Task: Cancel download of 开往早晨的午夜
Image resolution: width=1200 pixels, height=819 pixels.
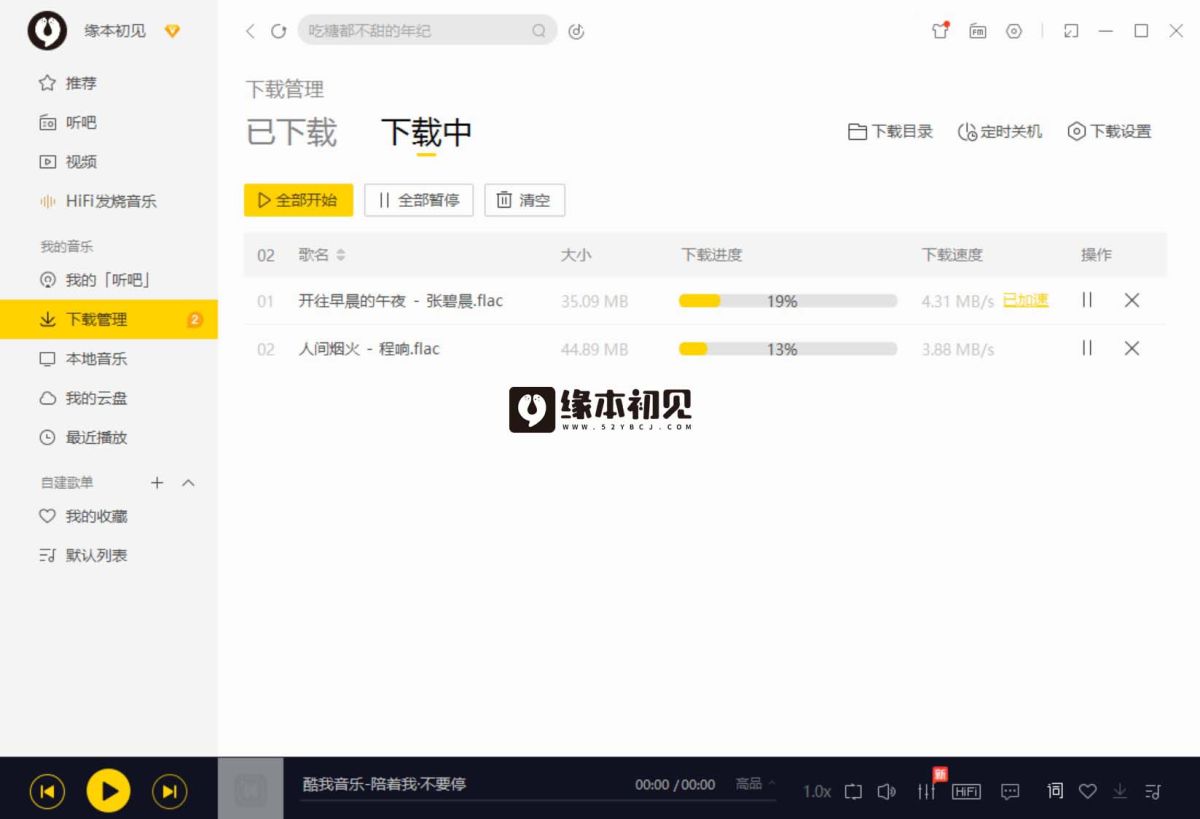Action: point(1132,300)
